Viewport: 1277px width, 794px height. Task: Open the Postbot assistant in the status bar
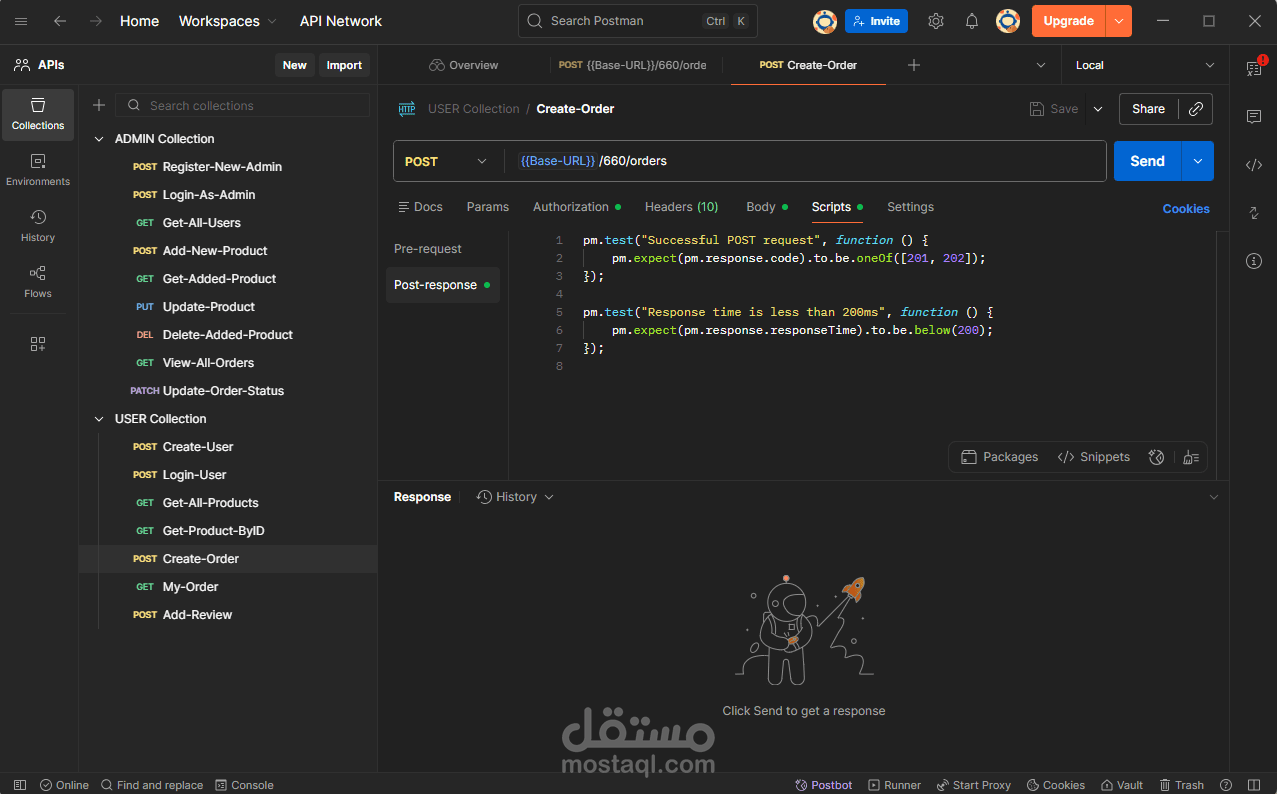tap(823, 785)
